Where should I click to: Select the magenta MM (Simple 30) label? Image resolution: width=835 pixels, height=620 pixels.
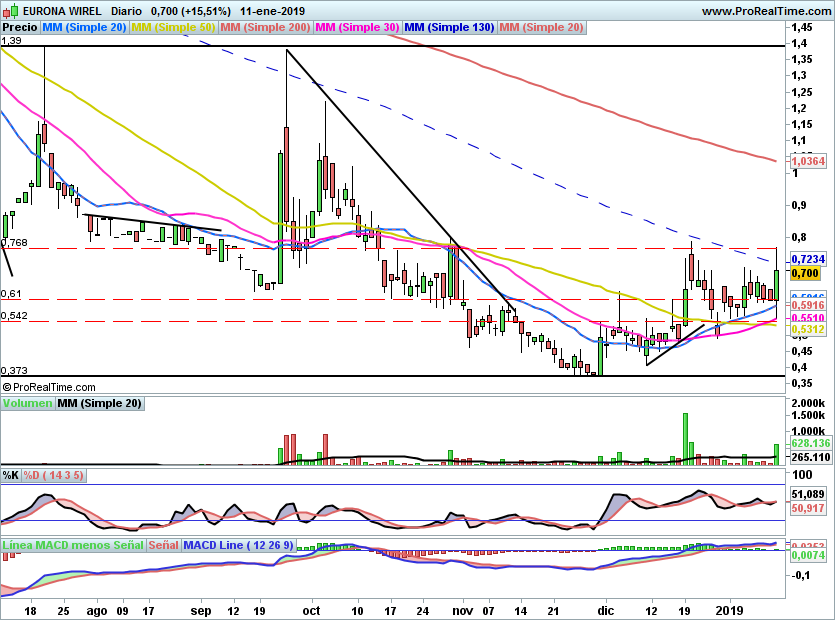357,27
